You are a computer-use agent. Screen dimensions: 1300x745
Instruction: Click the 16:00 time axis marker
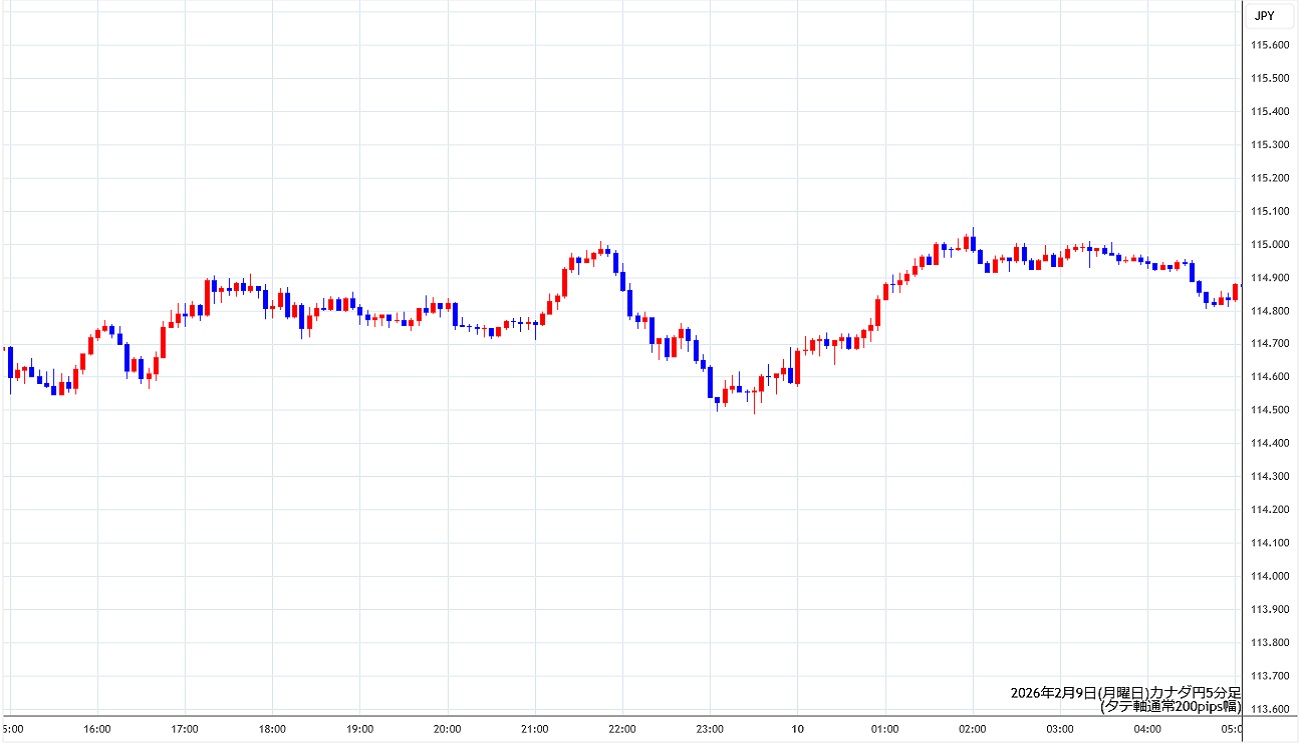[97, 728]
